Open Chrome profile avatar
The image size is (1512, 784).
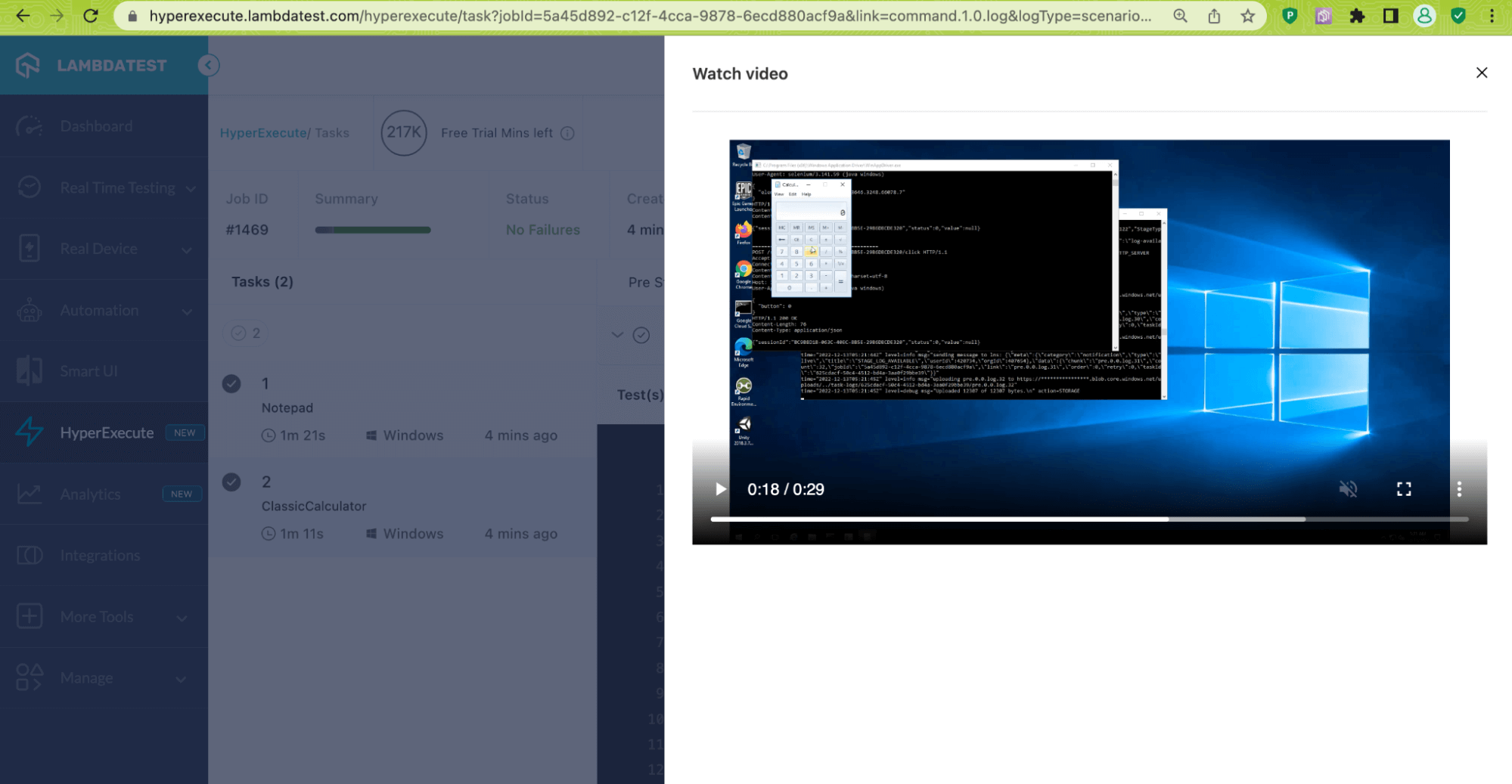click(x=1424, y=16)
